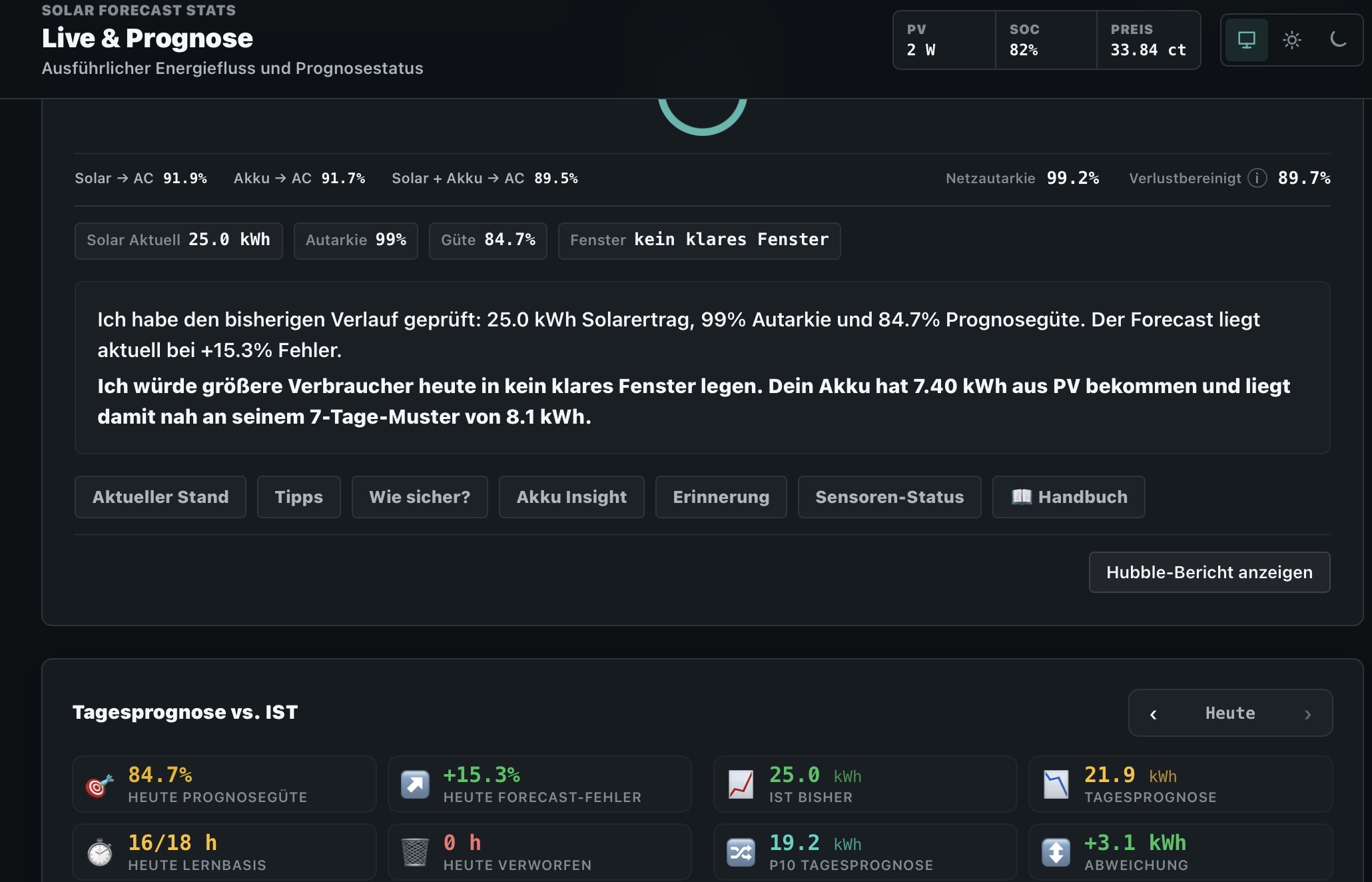The height and width of the screenshot is (882, 1372).
Task: Click the arrow icon for Forecast-Fehler
Action: click(415, 785)
